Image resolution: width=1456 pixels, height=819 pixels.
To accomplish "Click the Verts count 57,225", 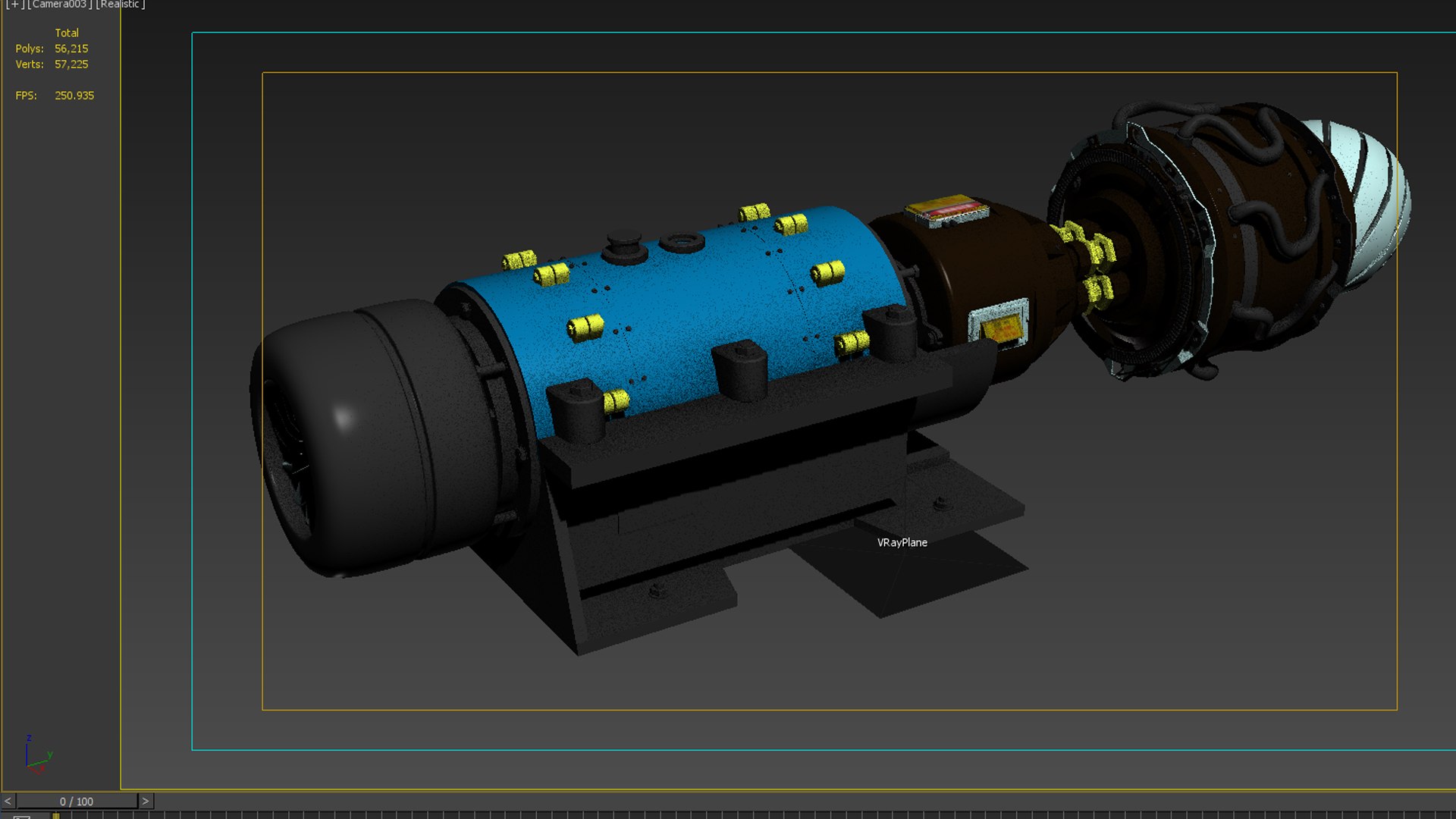I will [71, 64].
